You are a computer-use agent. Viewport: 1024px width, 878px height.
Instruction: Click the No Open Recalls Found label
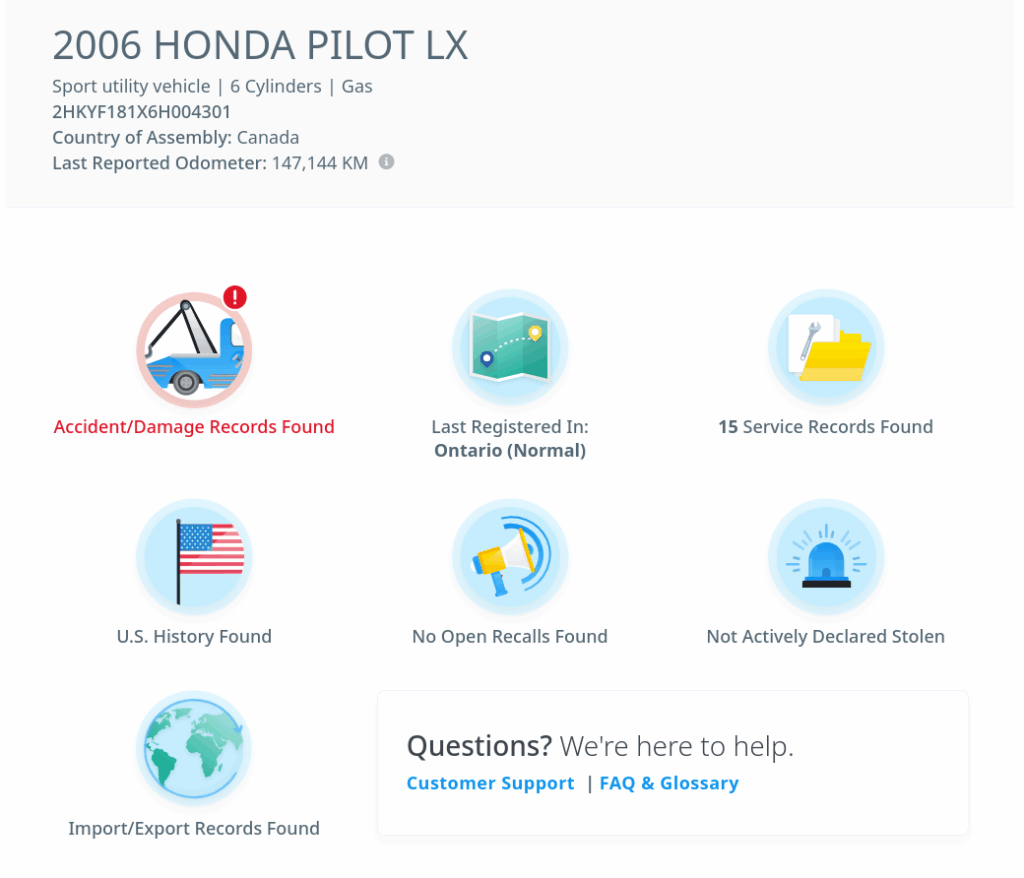(510, 637)
